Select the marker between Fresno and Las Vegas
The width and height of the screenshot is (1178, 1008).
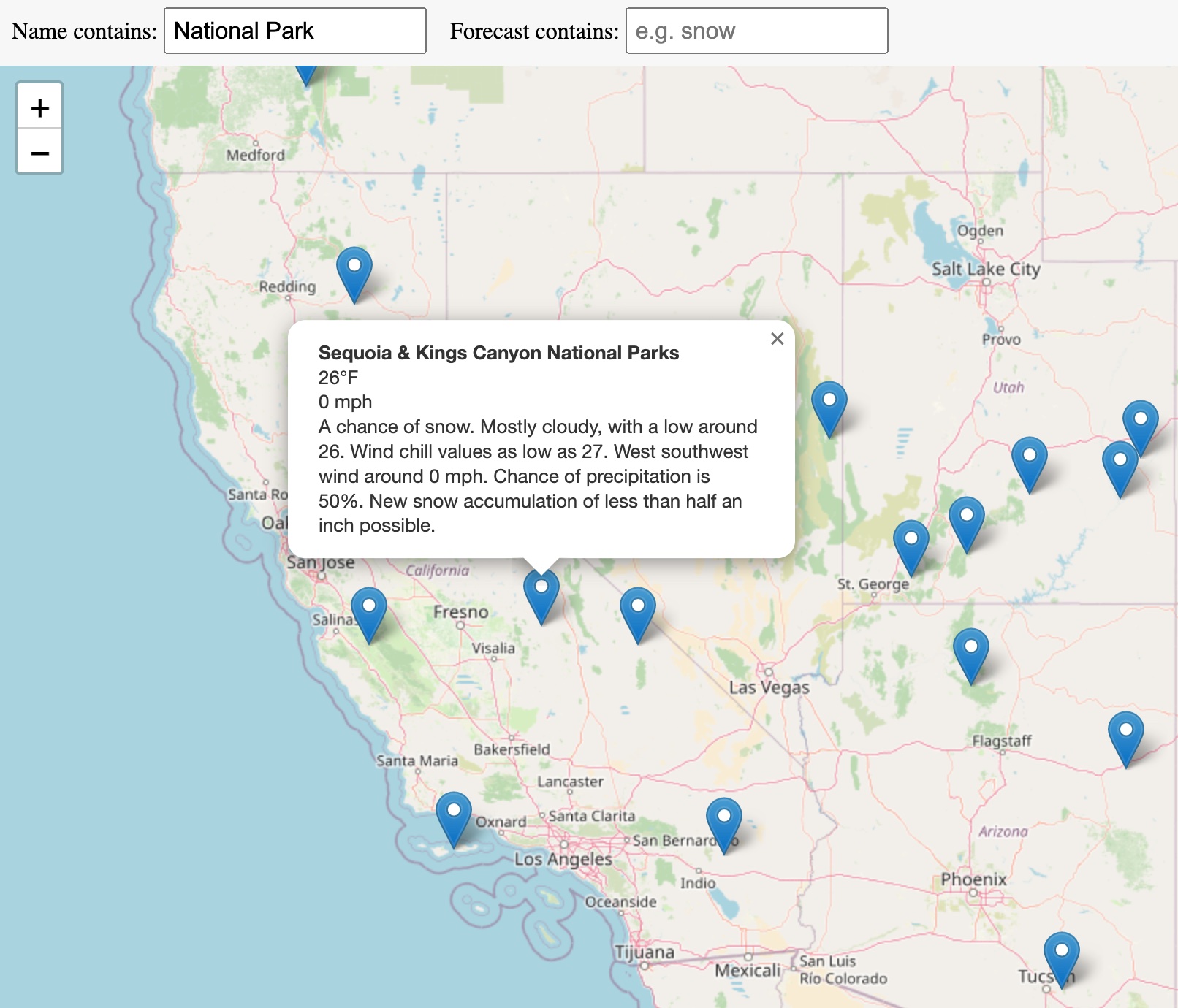638,616
